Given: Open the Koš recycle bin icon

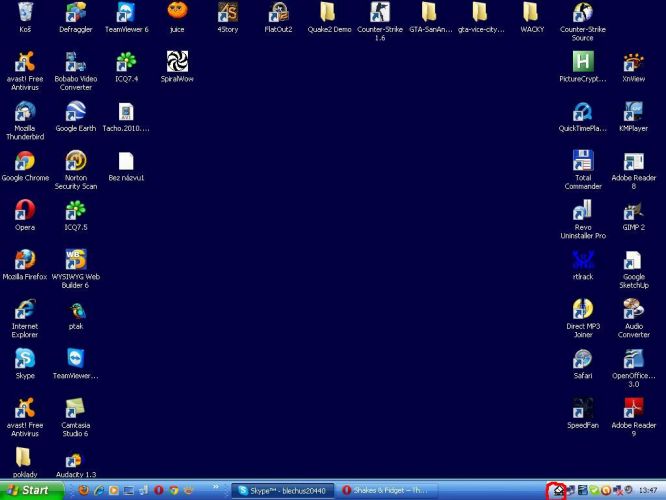Looking at the screenshot, I should pyautogui.click(x=25, y=17).
